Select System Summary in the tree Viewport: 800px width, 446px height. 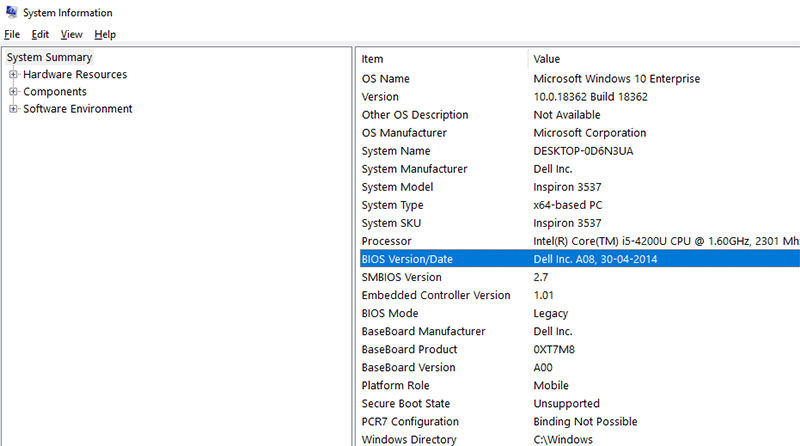click(x=49, y=57)
